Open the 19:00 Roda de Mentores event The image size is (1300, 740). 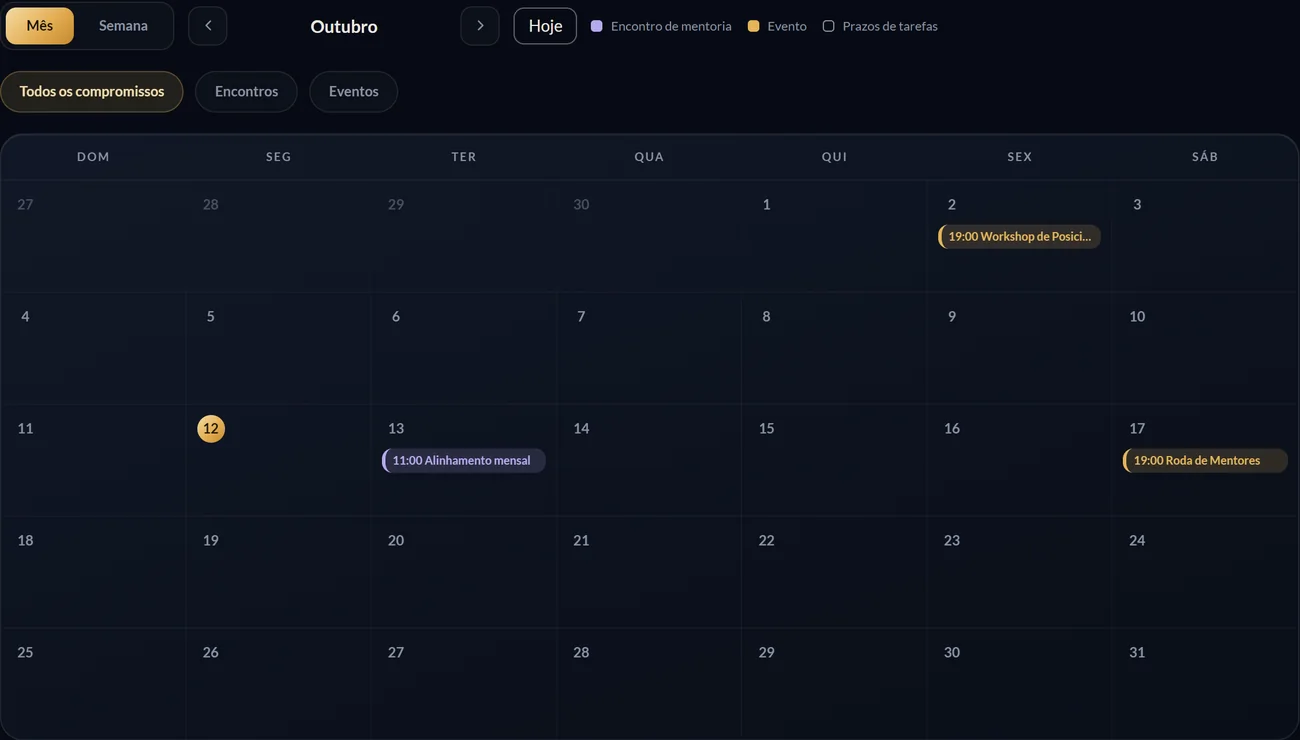point(1205,461)
